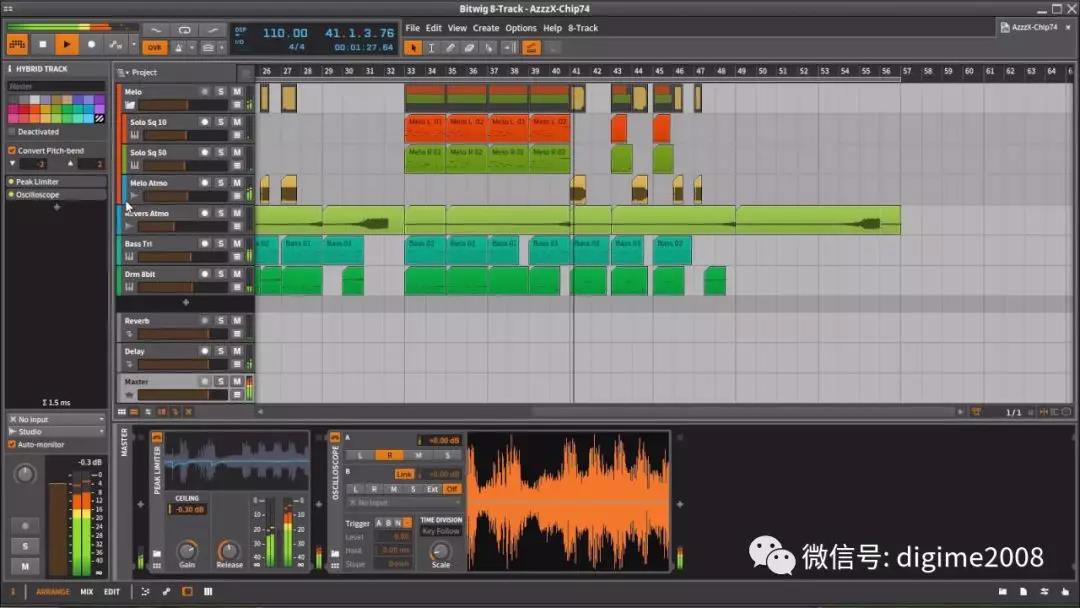Open the metronome settings dropdown arrow
Viewport: 1080px width, 608px height.
(x=191, y=48)
